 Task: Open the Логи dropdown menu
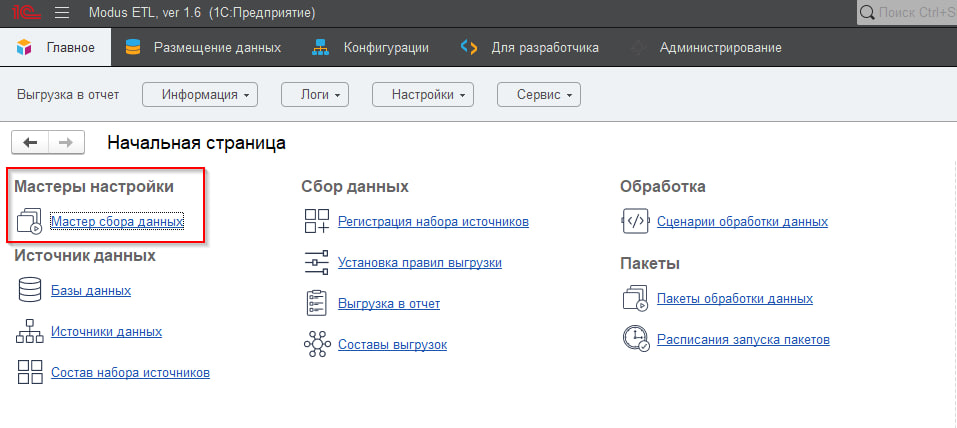pyautogui.click(x=314, y=95)
